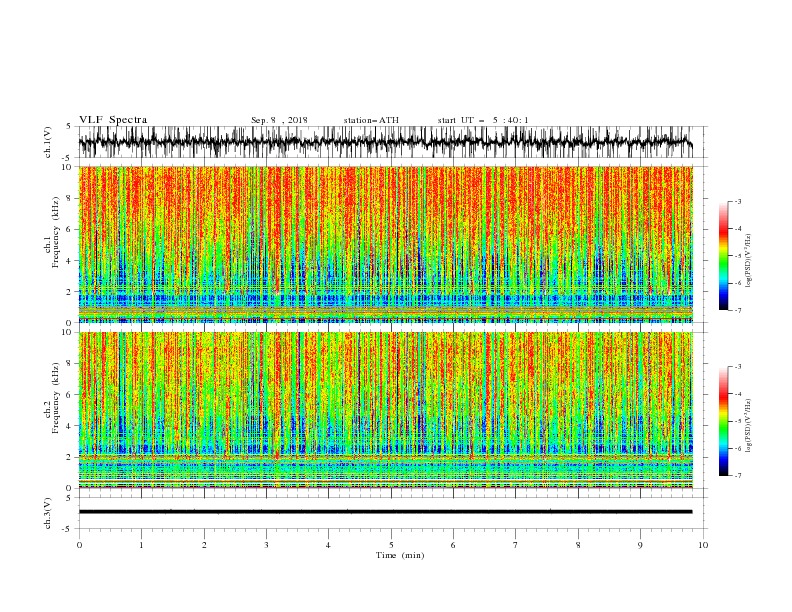Select the 'Sep. 8 , 2018' date label

pos(279,120)
